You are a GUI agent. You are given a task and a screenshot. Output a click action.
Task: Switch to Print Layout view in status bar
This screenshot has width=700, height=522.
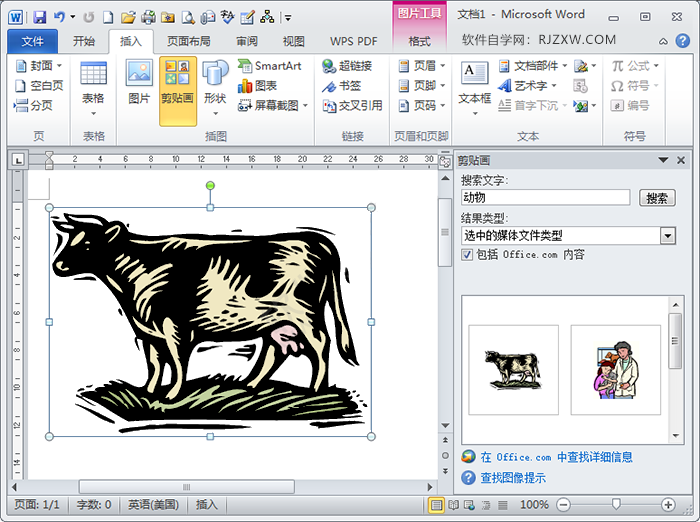click(x=436, y=505)
